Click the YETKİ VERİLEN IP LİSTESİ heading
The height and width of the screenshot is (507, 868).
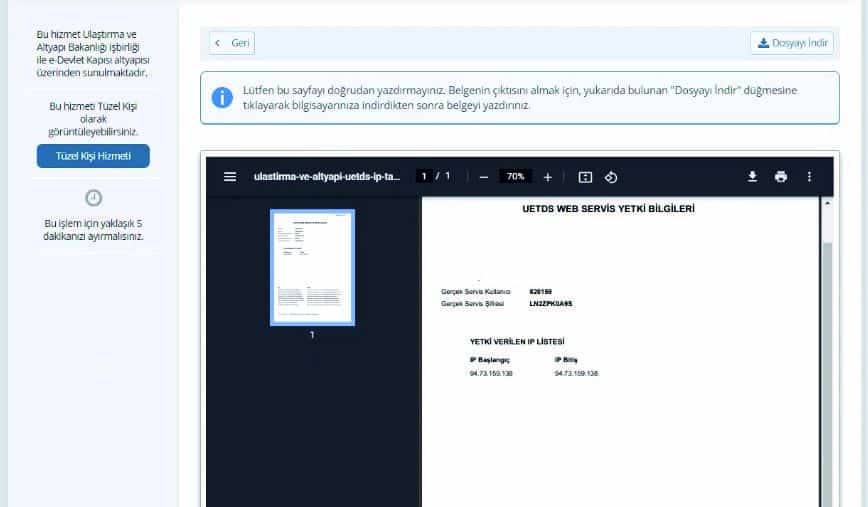tap(517, 342)
